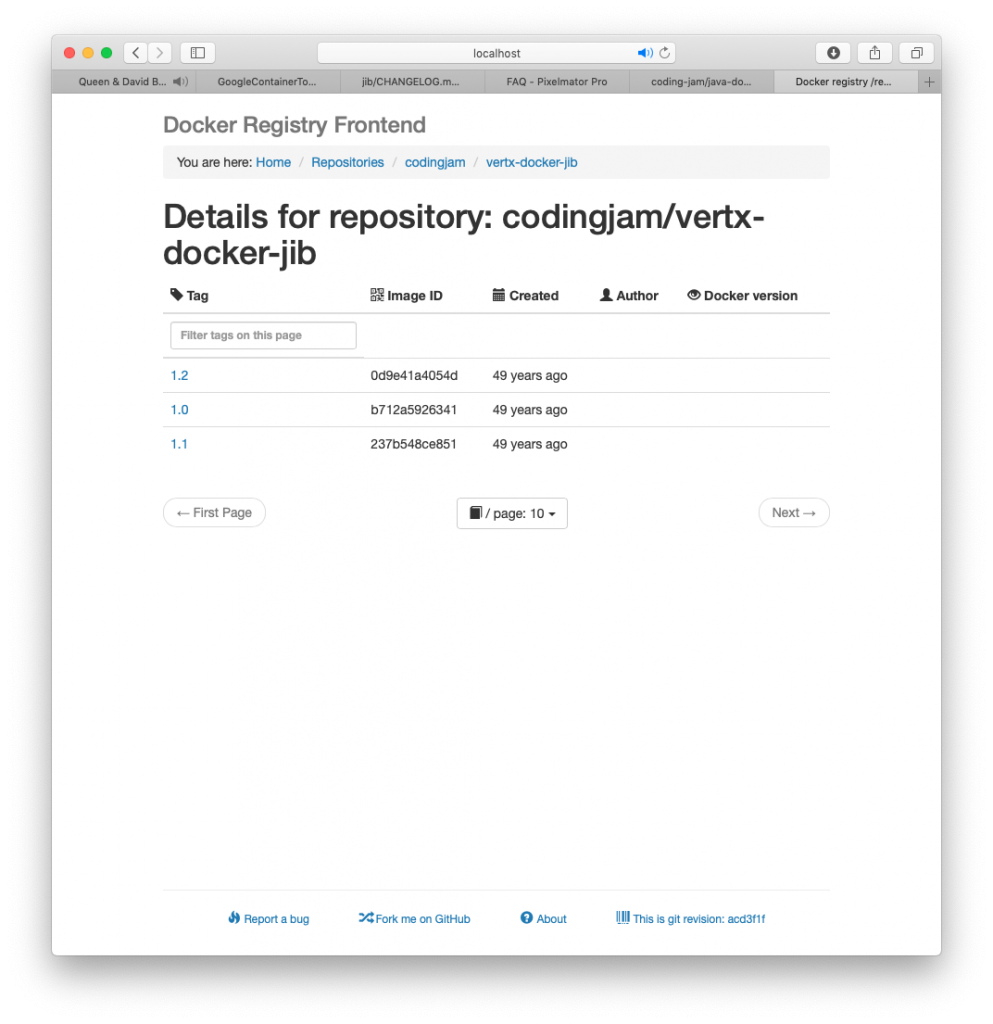Go to the Next page button

[794, 513]
